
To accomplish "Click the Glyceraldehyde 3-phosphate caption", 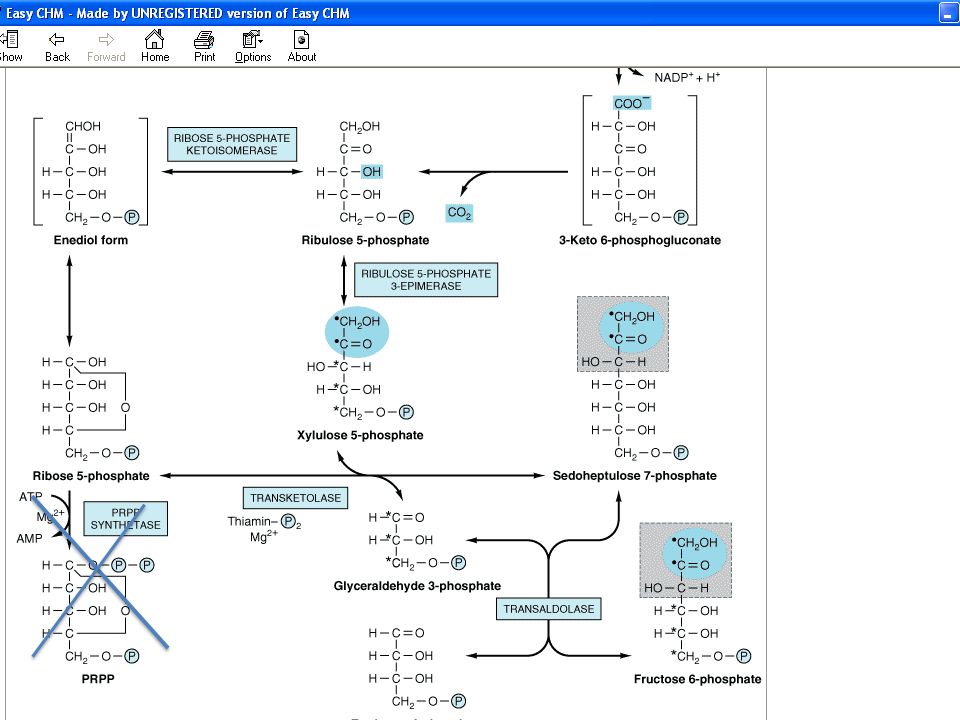I will (x=417, y=586).
